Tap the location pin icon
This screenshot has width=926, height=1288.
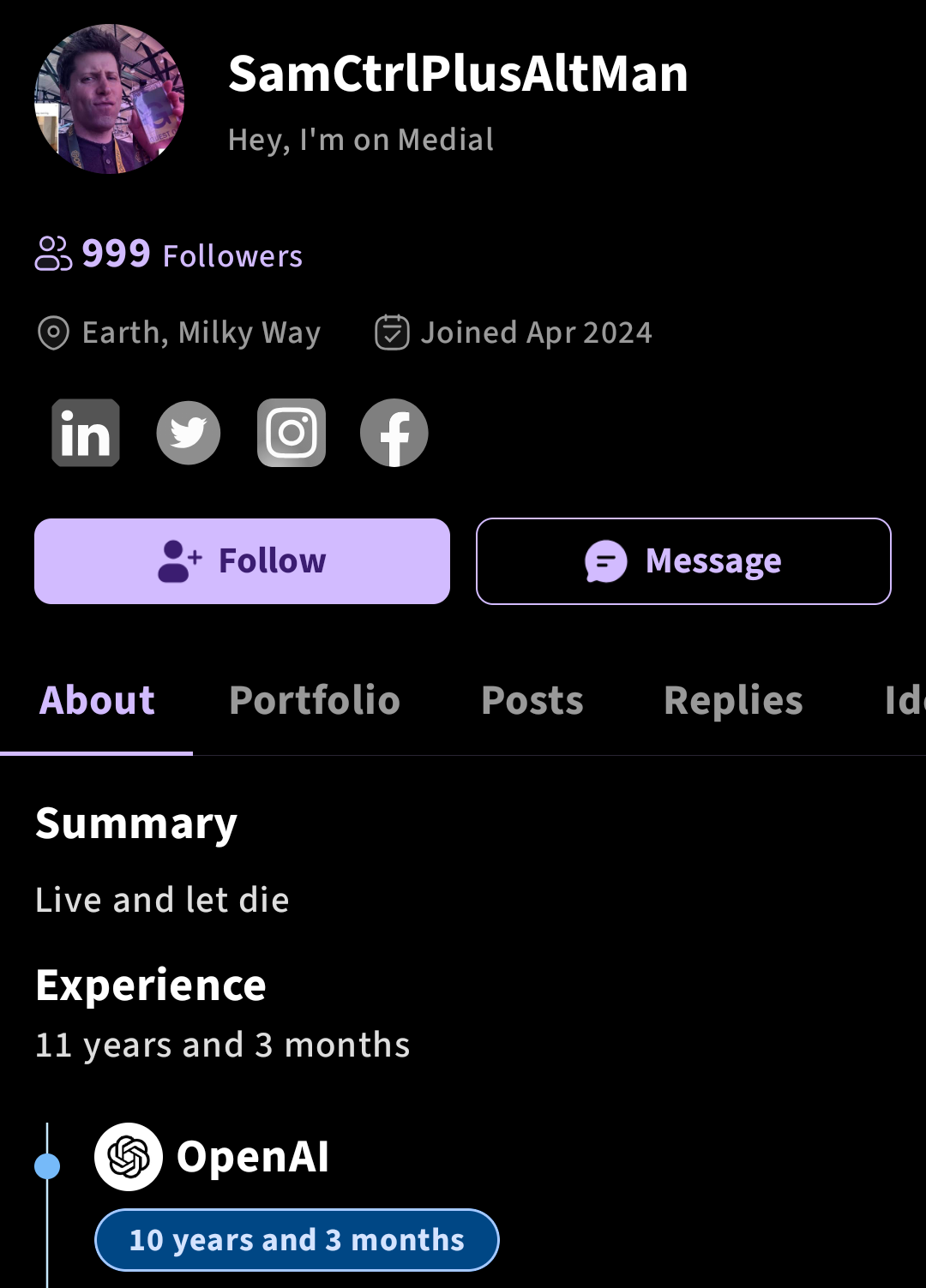click(53, 332)
